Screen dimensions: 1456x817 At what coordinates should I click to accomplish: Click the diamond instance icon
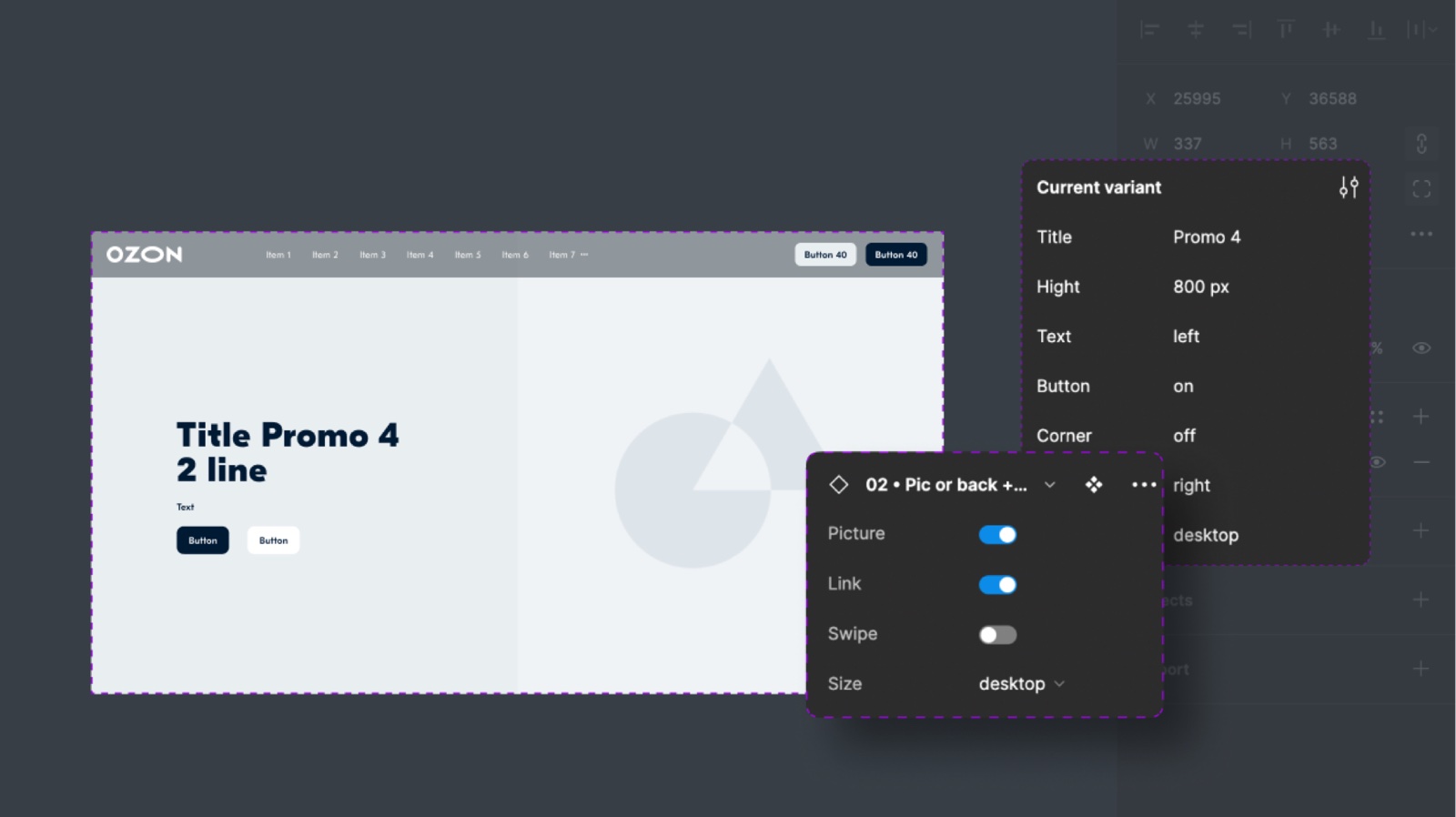(839, 485)
